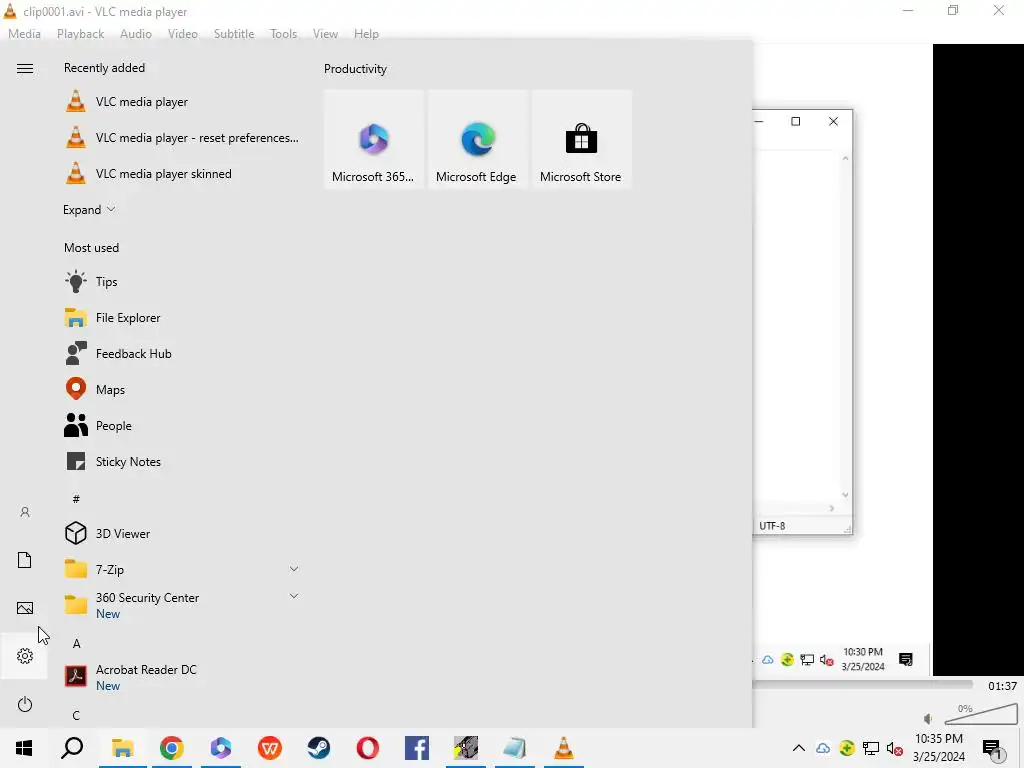Click the hamburger menu at top of Start
This screenshot has width=1024, height=768.
pyautogui.click(x=25, y=69)
